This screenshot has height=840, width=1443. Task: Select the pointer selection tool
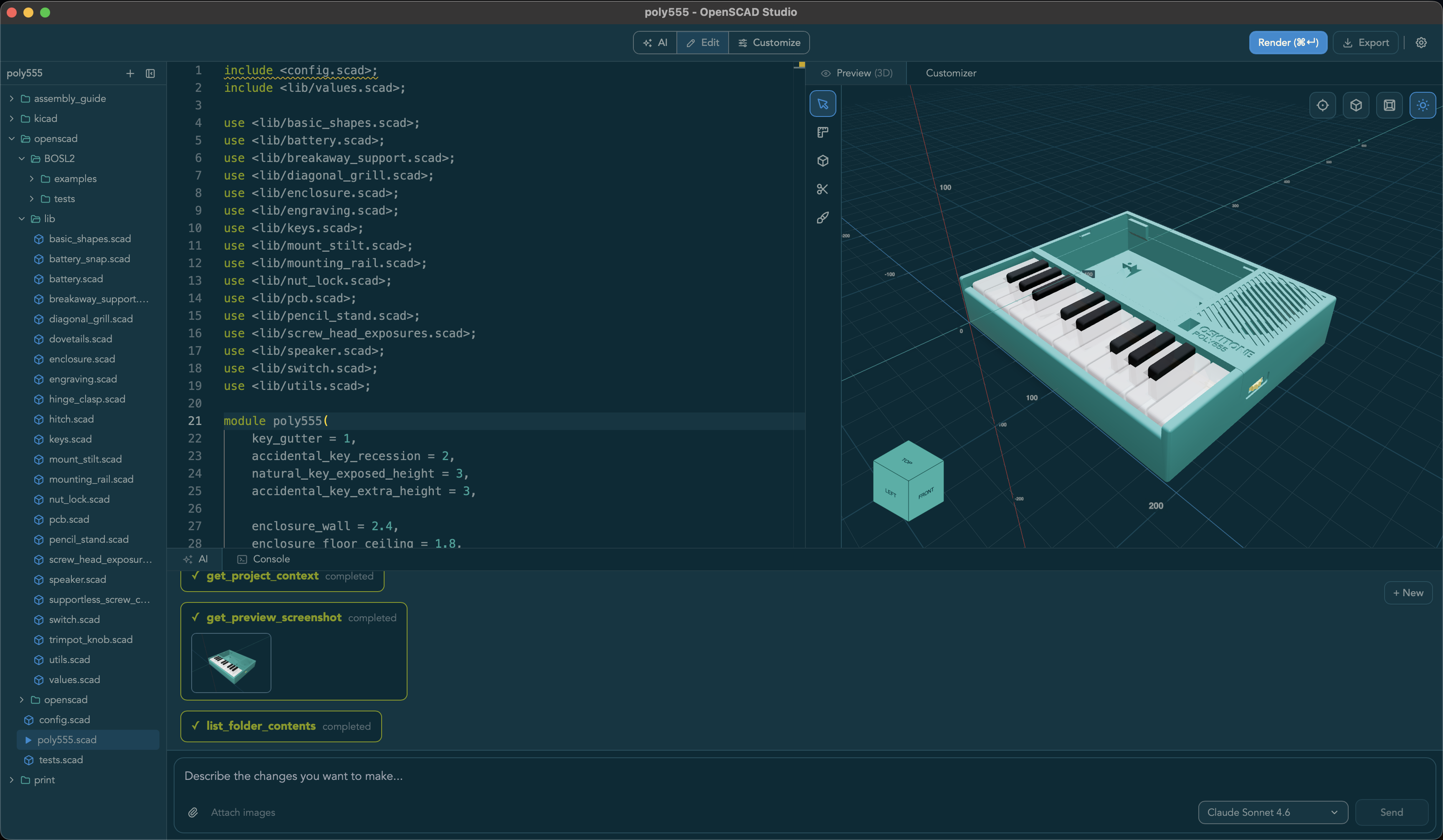point(822,104)
